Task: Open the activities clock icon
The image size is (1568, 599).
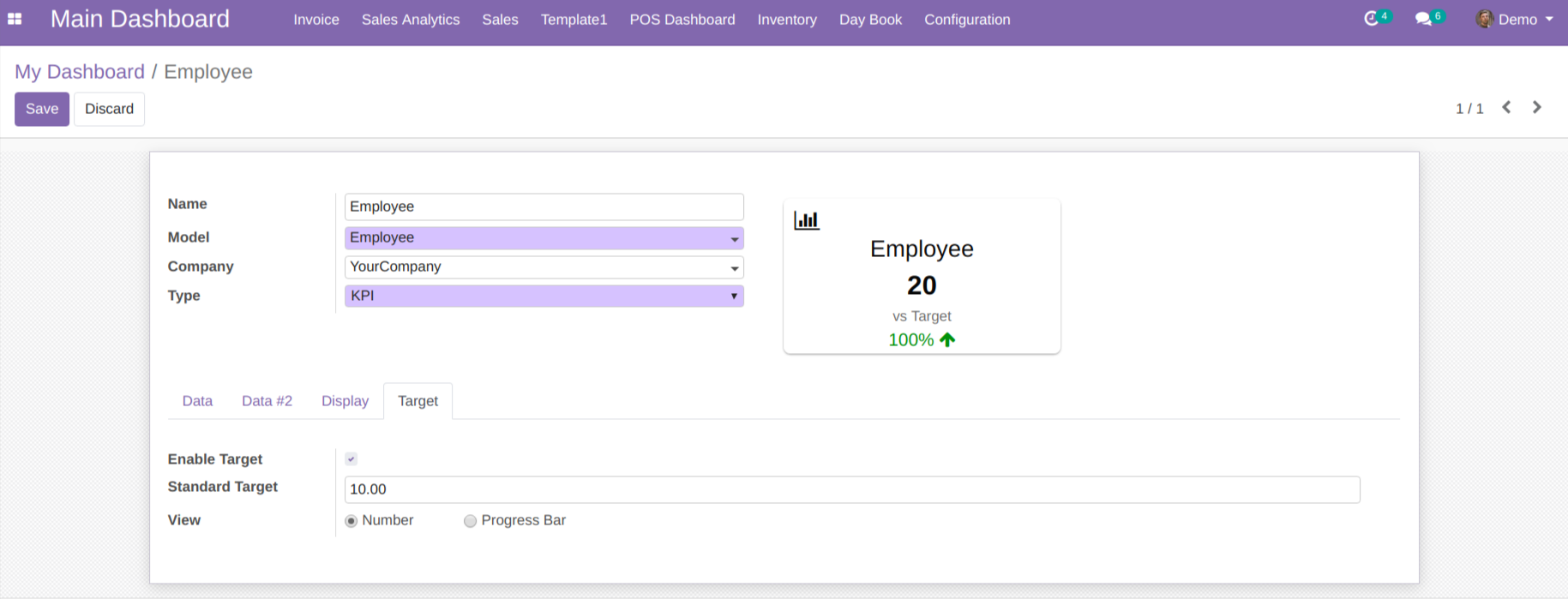Action: tap(1371, 19)
